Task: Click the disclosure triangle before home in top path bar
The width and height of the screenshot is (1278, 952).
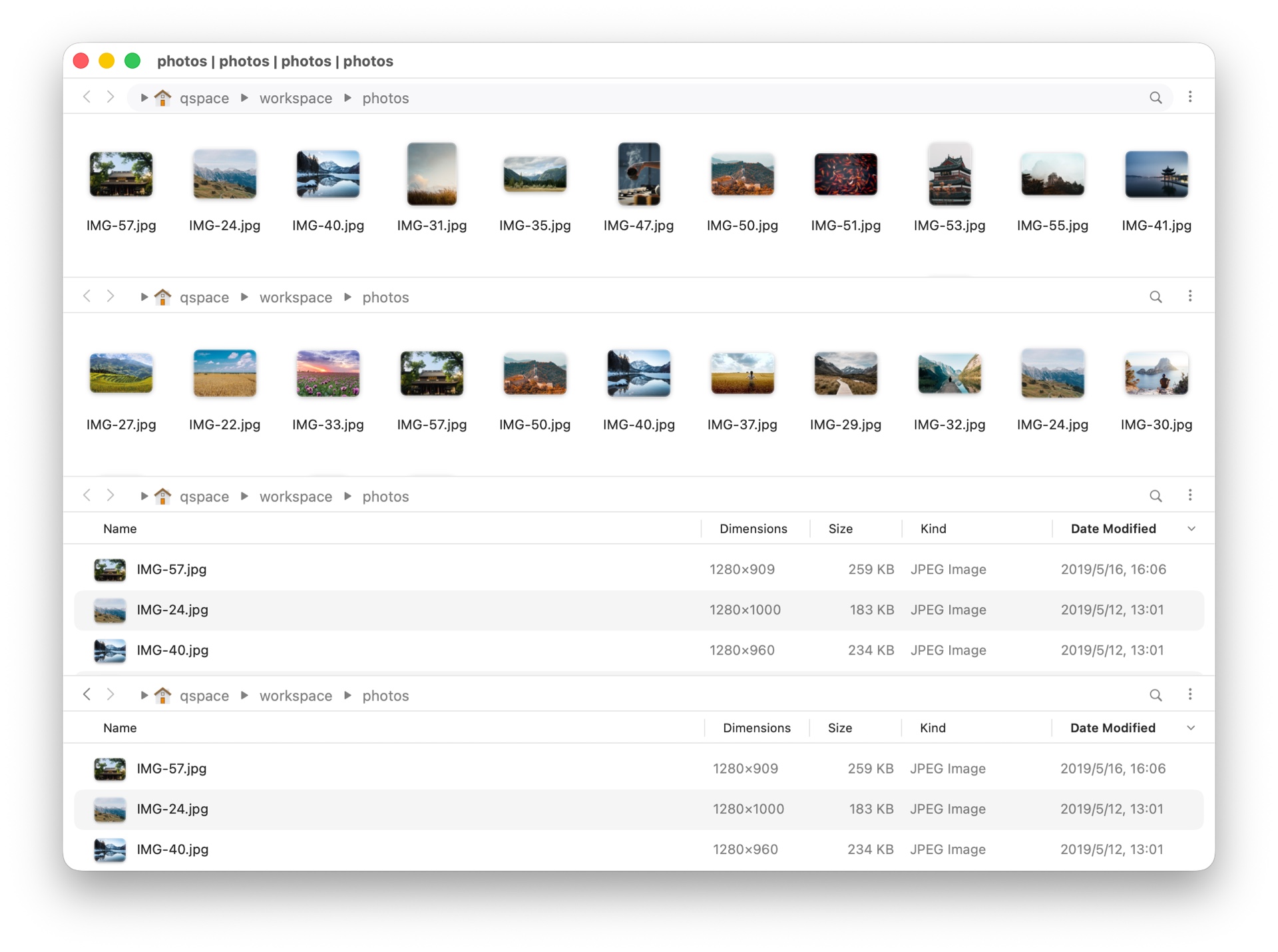Action: click(x=144, y=97)
